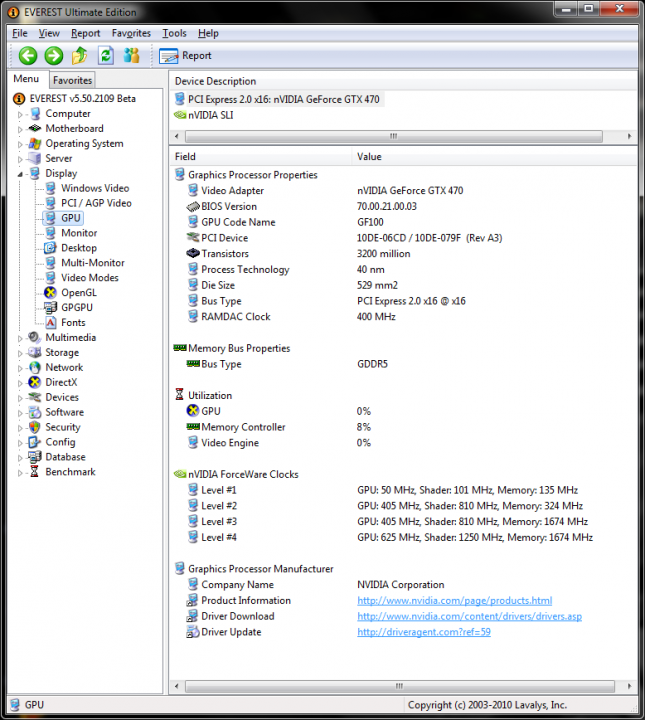
Task: Expand the Multimedia tree node
Action: click(x=20, y=338)
